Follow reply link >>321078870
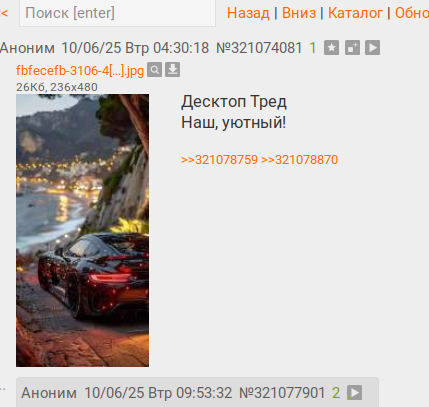Image resolution: width=429 pixels, height=407 pixels. pos(299,160)
